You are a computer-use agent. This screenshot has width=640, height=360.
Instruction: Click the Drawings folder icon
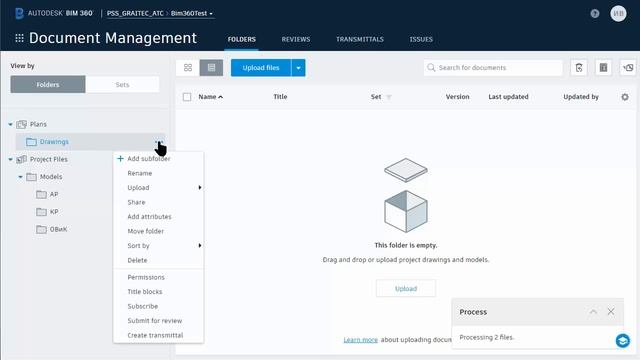coord(31,142)
